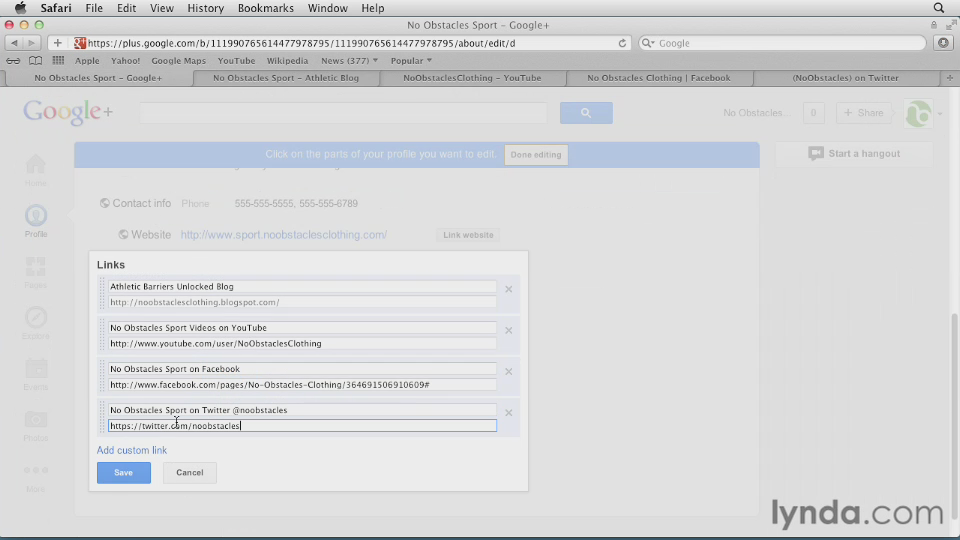This screenshot has height=540, width=960.
Task: Expand the News (377) bookmarks dropdown
Action: [350, 61]
